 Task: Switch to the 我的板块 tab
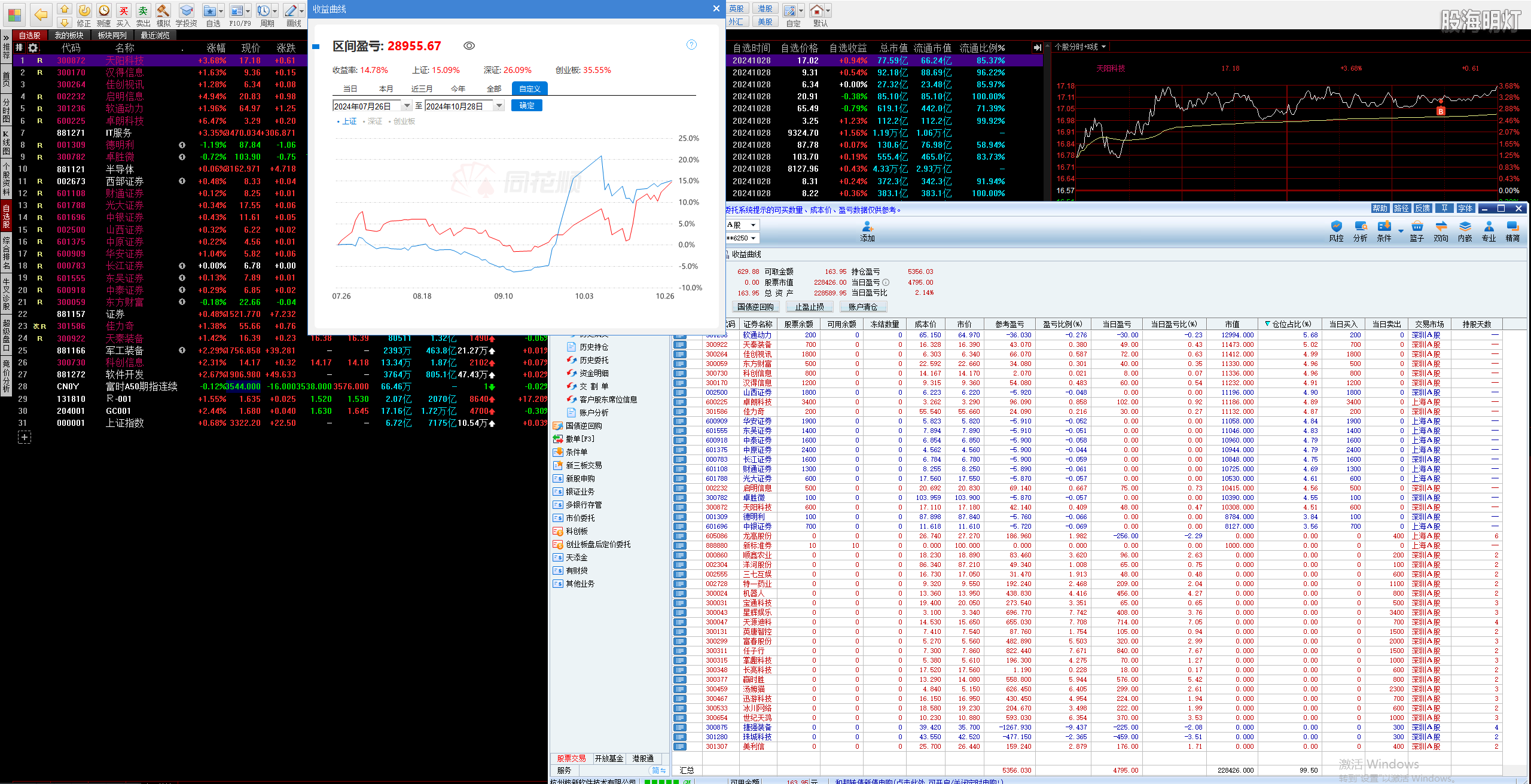tap(69, 35)
